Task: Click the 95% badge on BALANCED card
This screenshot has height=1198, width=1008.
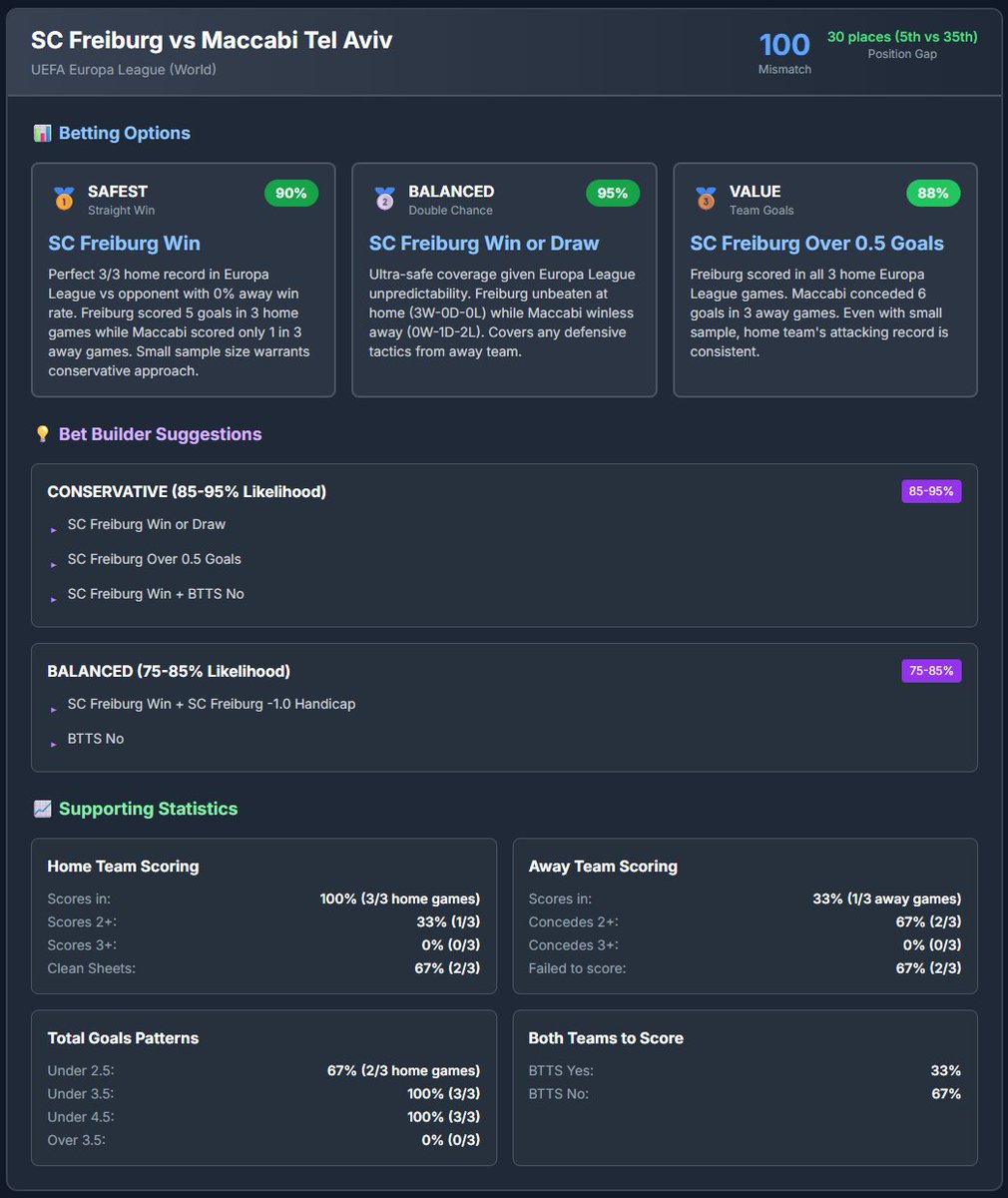Action: [x=613, y=193]
